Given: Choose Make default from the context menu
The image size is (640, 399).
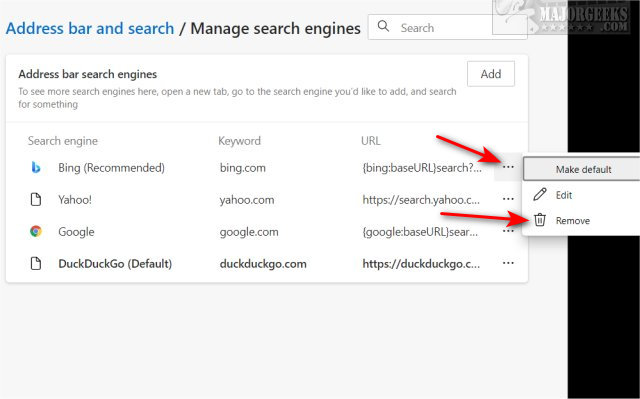Looking at the screenshot, I should click(x=582, y=169).
